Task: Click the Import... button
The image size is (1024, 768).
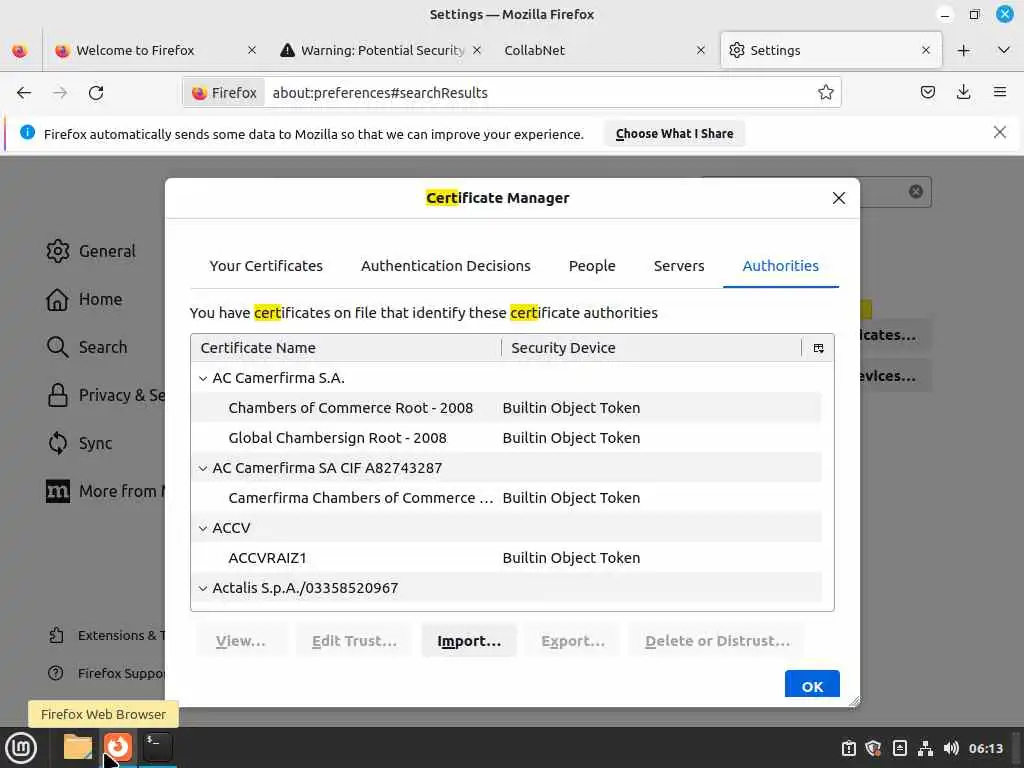Action: coord(469,641)
